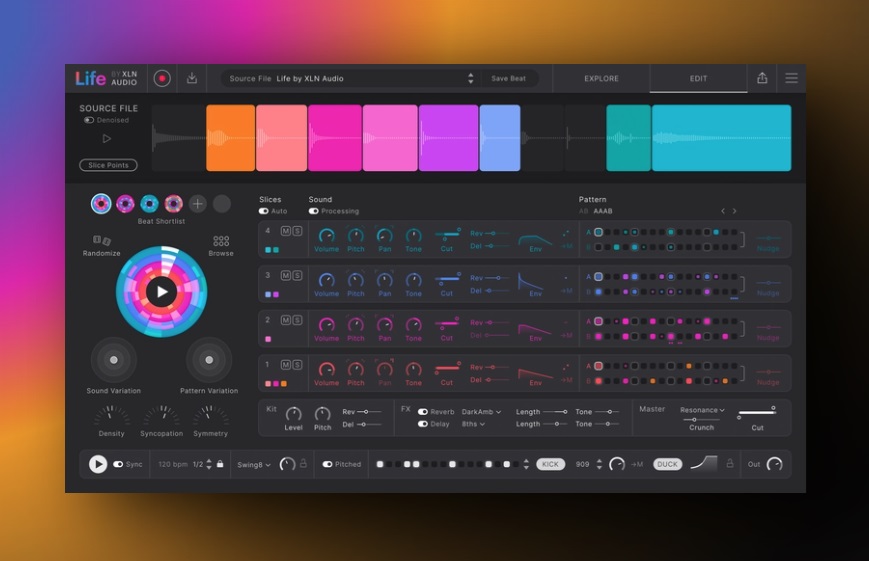Add a beat to the shortlist

point(197,204)
